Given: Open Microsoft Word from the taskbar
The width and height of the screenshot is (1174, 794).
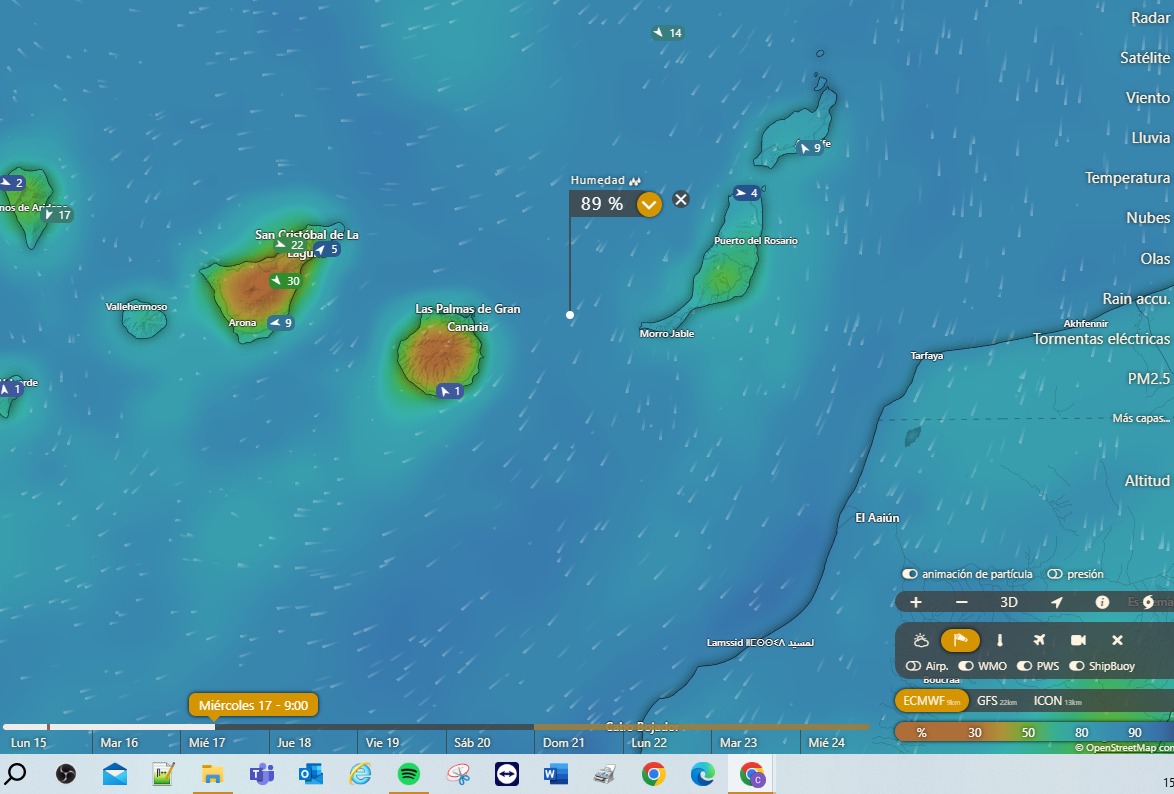Looking at the screenshot, I should 556,774.
